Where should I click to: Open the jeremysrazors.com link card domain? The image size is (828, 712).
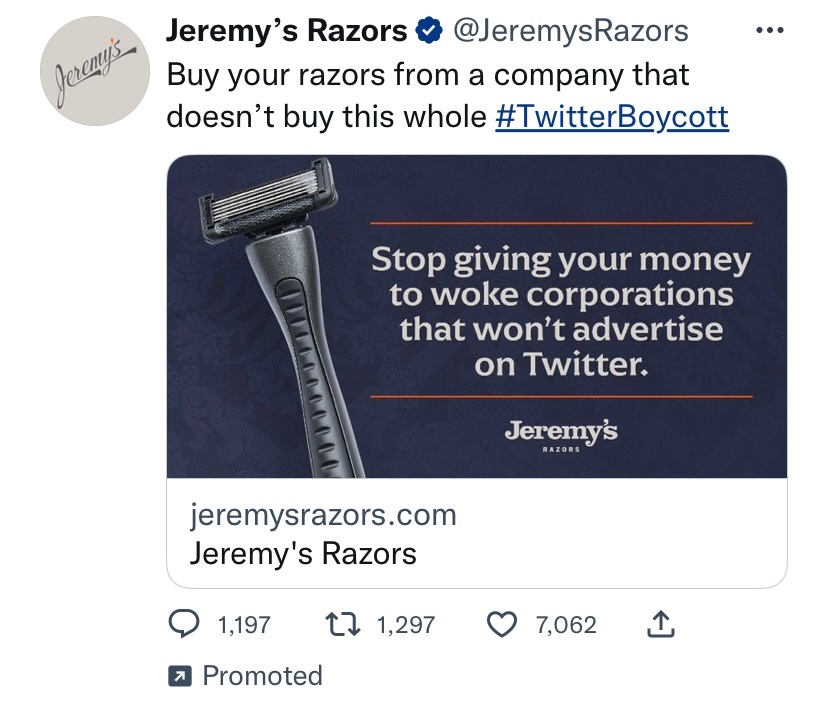[323, 515]
